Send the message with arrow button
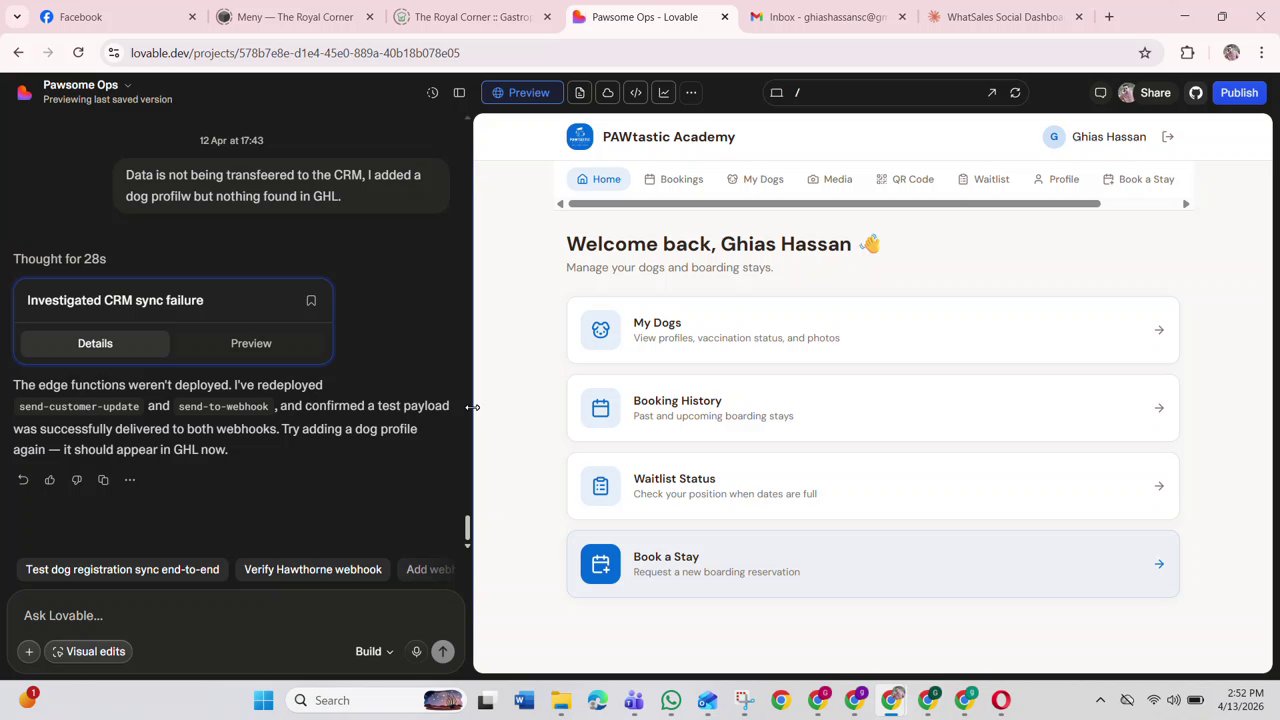 [443, 652]
